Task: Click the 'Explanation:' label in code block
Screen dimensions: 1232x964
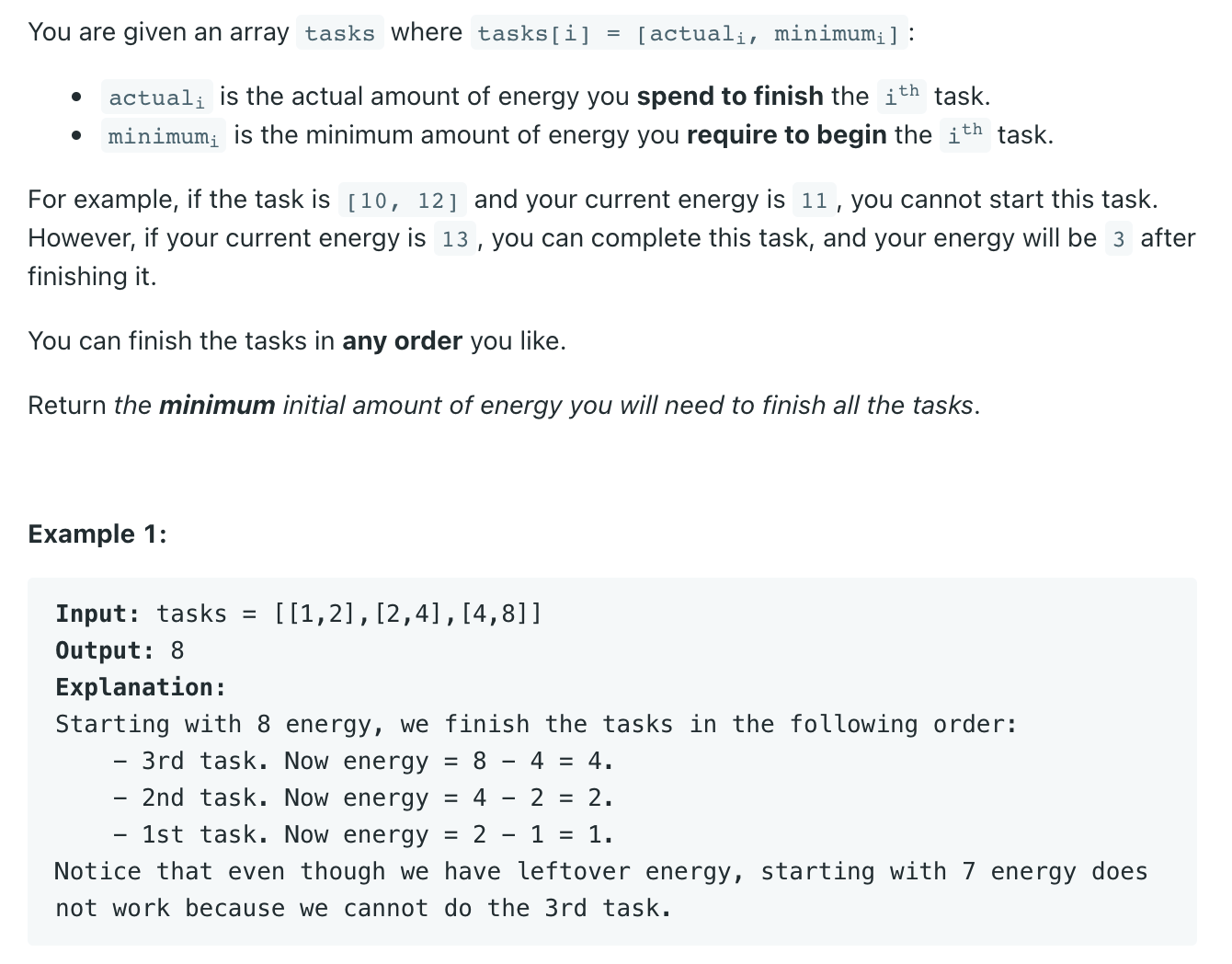Action: click(x=141, y=687)
